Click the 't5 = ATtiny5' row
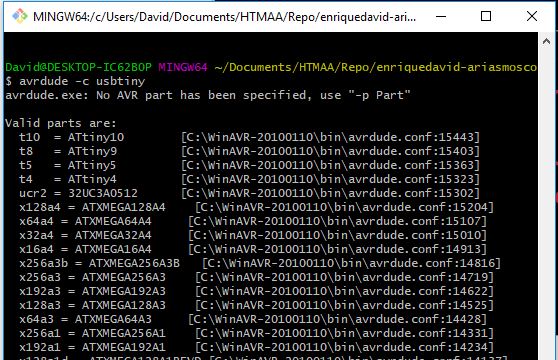The image size is (558, 360). pos(249,165)
